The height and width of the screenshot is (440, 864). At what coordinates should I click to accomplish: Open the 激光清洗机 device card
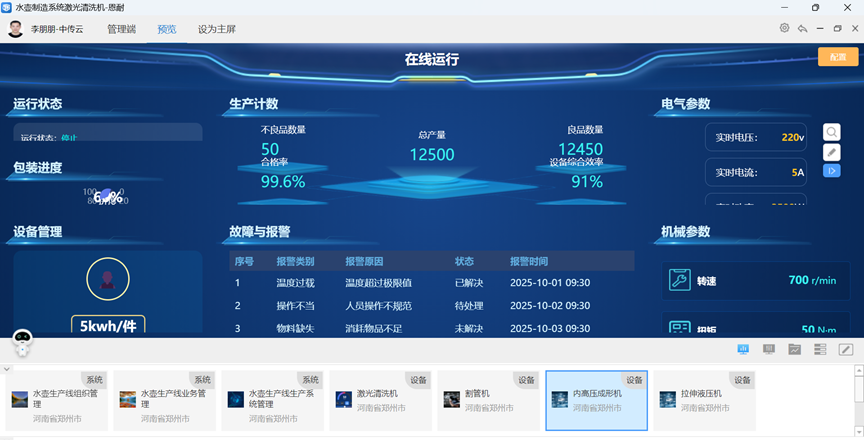point(381,400)
